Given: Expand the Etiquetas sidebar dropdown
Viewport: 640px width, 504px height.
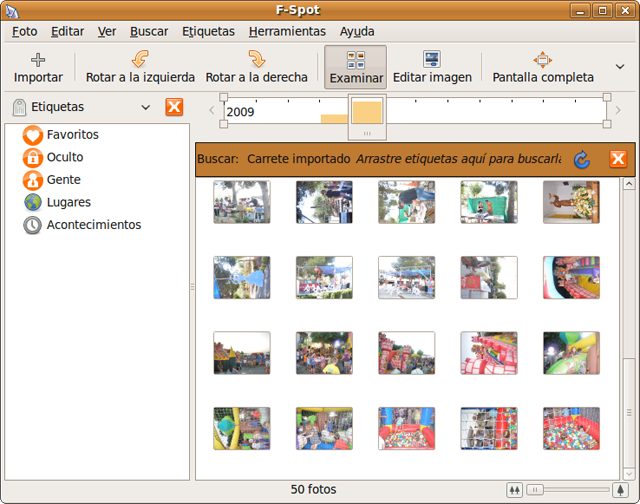Looking at the screenshot, I should click(x=145, y=107).
